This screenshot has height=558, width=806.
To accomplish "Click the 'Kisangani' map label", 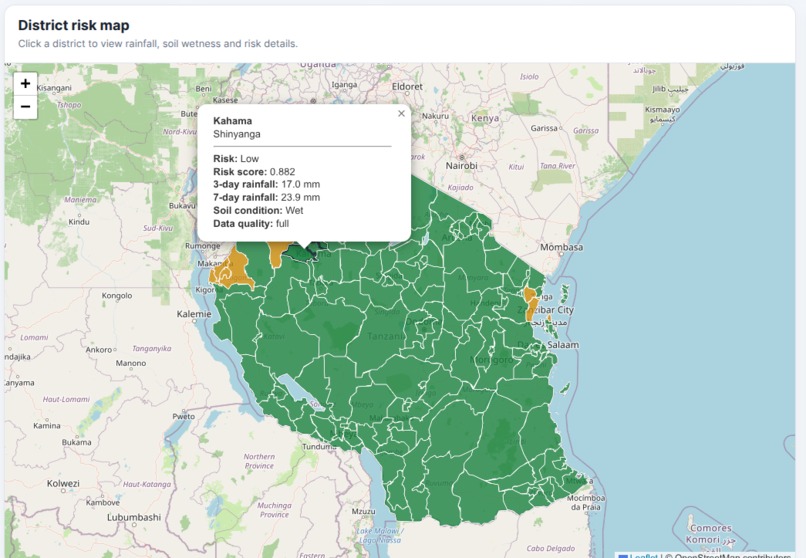I will click(x=54, y=88).
